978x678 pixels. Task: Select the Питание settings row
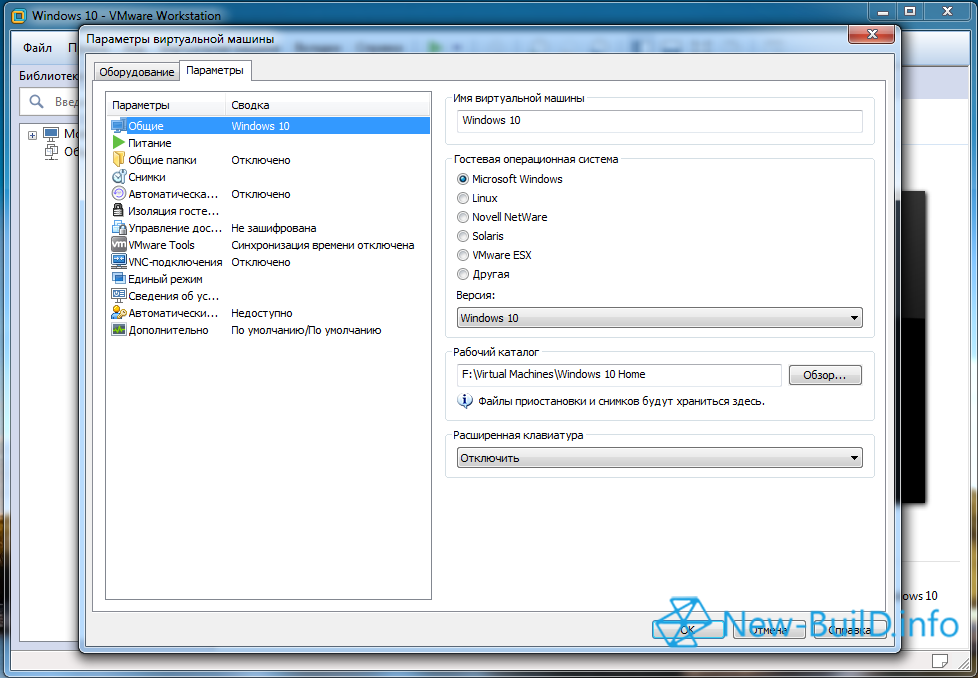[x=269, y=143]
